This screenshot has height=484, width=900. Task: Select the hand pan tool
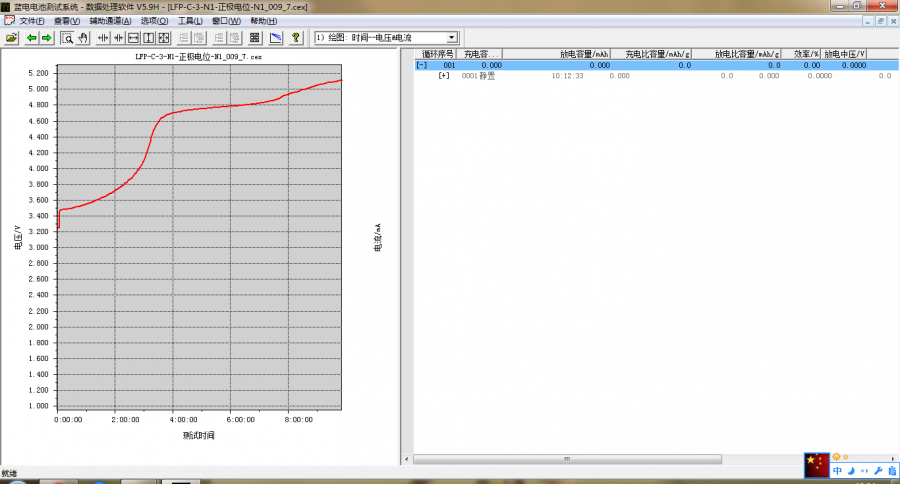[82, 38]
